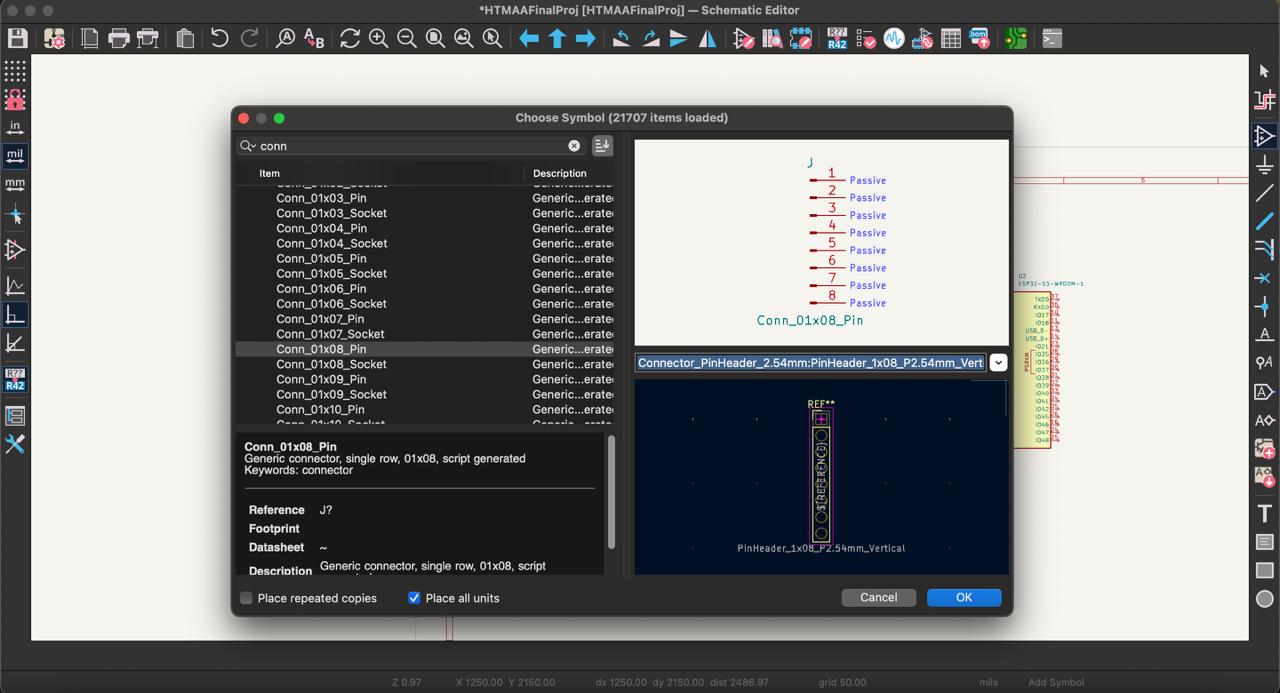Click the Print icon in the toolbar
This screenshot has width=1280, height=693.
point(119,38)
